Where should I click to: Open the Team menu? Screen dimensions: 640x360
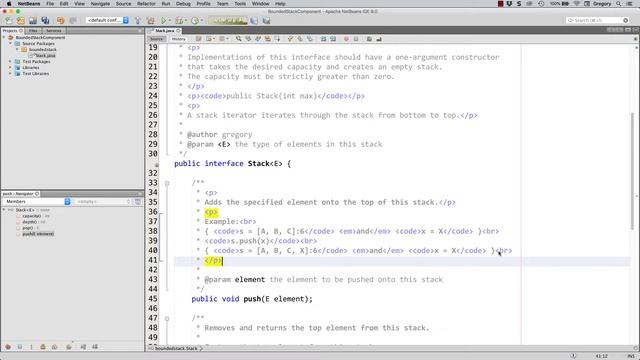222,4
